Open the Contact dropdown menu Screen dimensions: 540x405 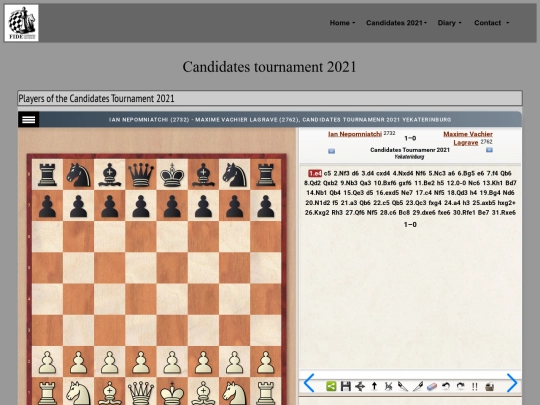click(491, 23)
